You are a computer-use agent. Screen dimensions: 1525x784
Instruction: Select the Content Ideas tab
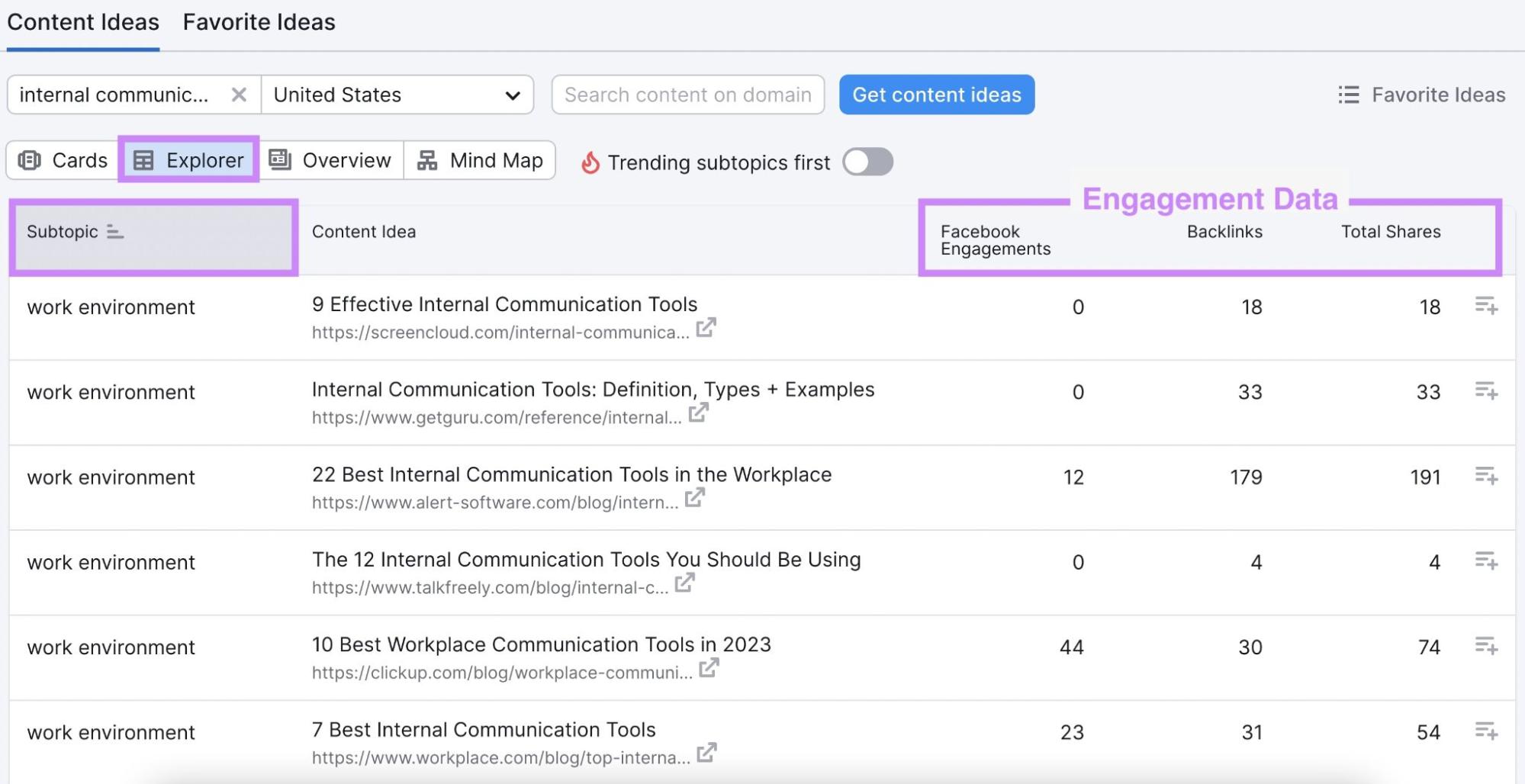tap(83, 22)
